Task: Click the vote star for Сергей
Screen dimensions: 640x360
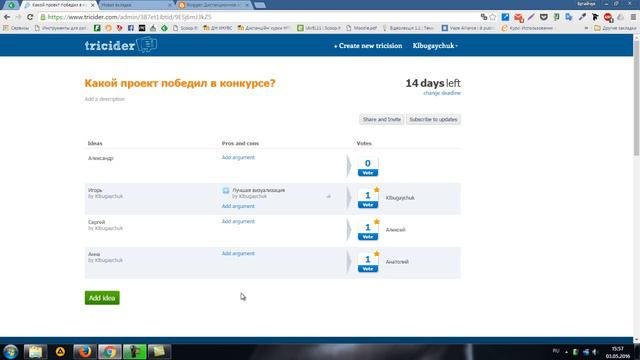Action: [x=376, y=222]
